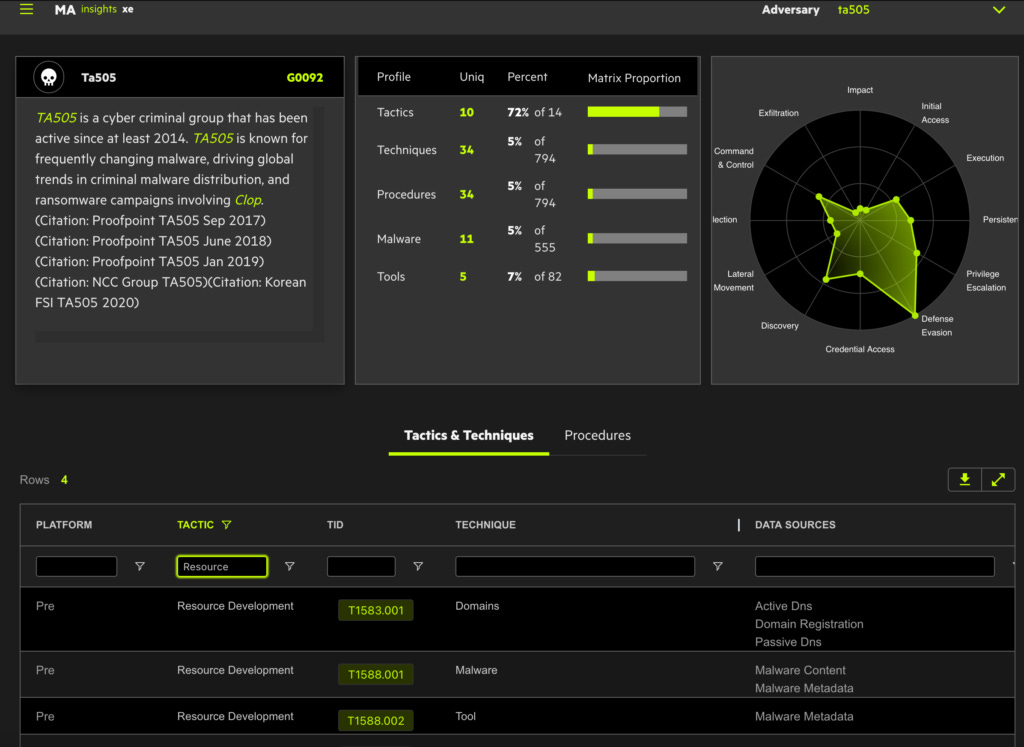Click the Passive Dns data source
The width and height of the screenshot is (1024, 747).
pos(788,642)
